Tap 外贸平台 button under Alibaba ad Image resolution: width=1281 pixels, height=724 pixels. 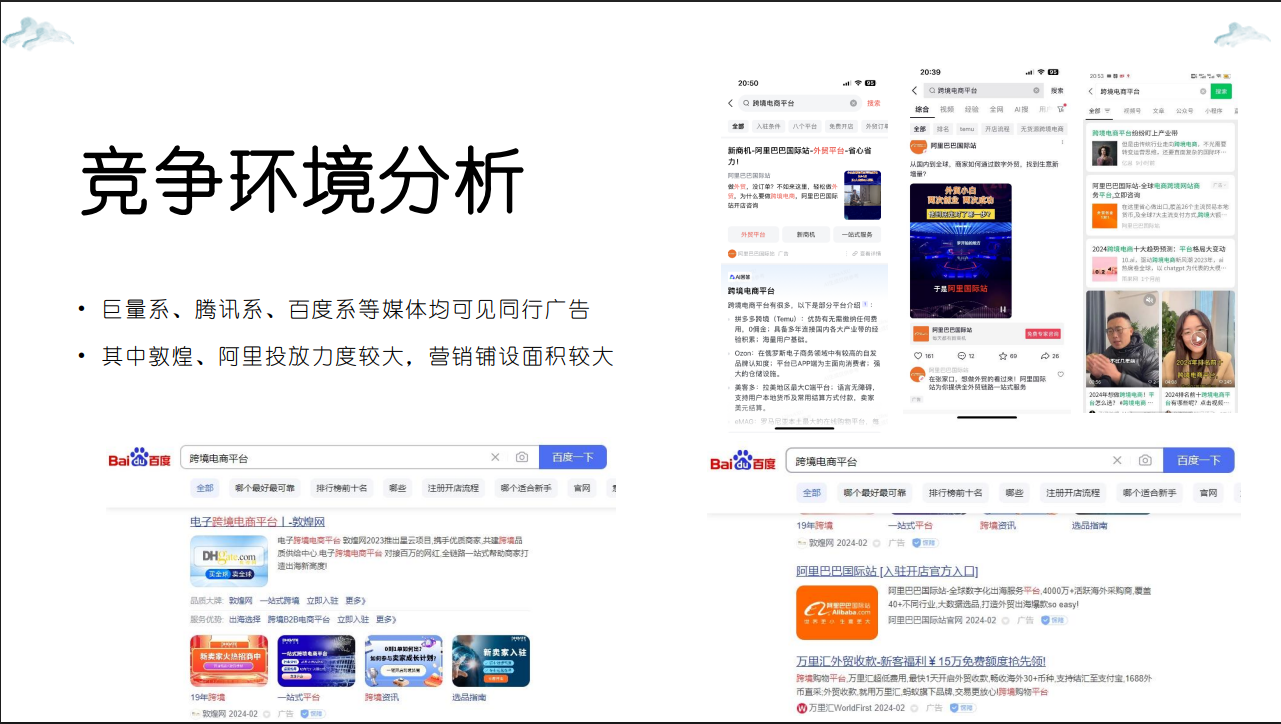753,234
